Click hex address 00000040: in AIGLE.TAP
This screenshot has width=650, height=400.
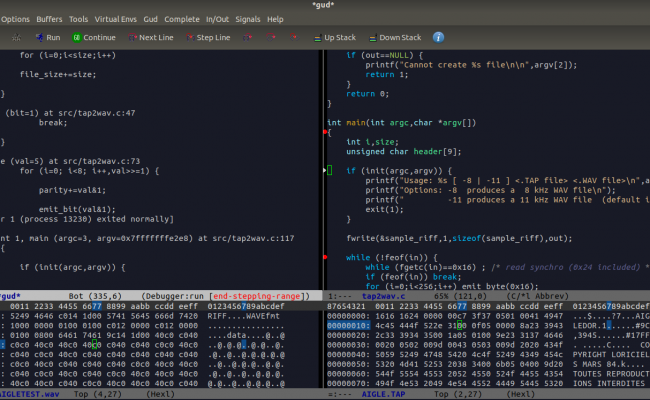pos(348,355)
